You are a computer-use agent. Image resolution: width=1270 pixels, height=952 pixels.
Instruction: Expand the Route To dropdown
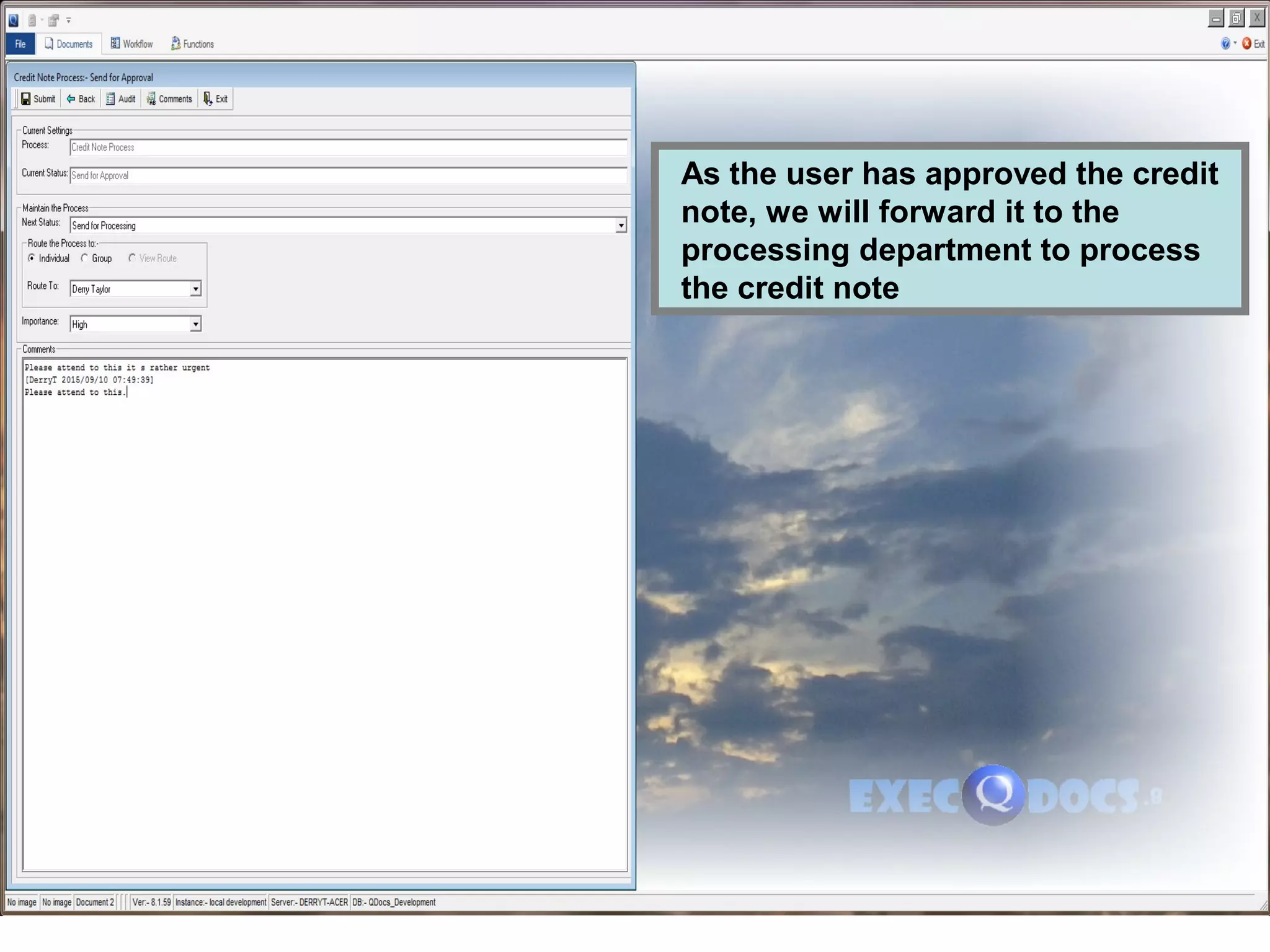click(195, 289)
